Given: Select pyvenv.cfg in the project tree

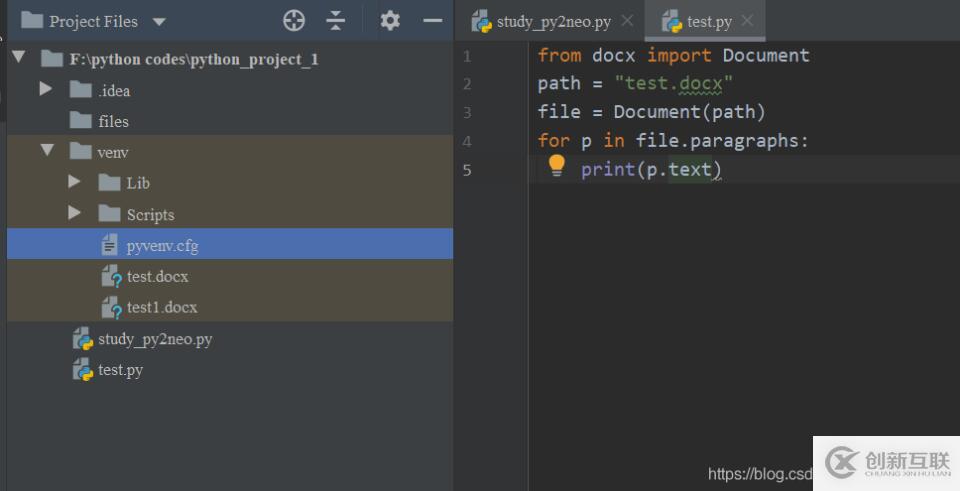Looking at the screenshot, I should pos(230,244).
